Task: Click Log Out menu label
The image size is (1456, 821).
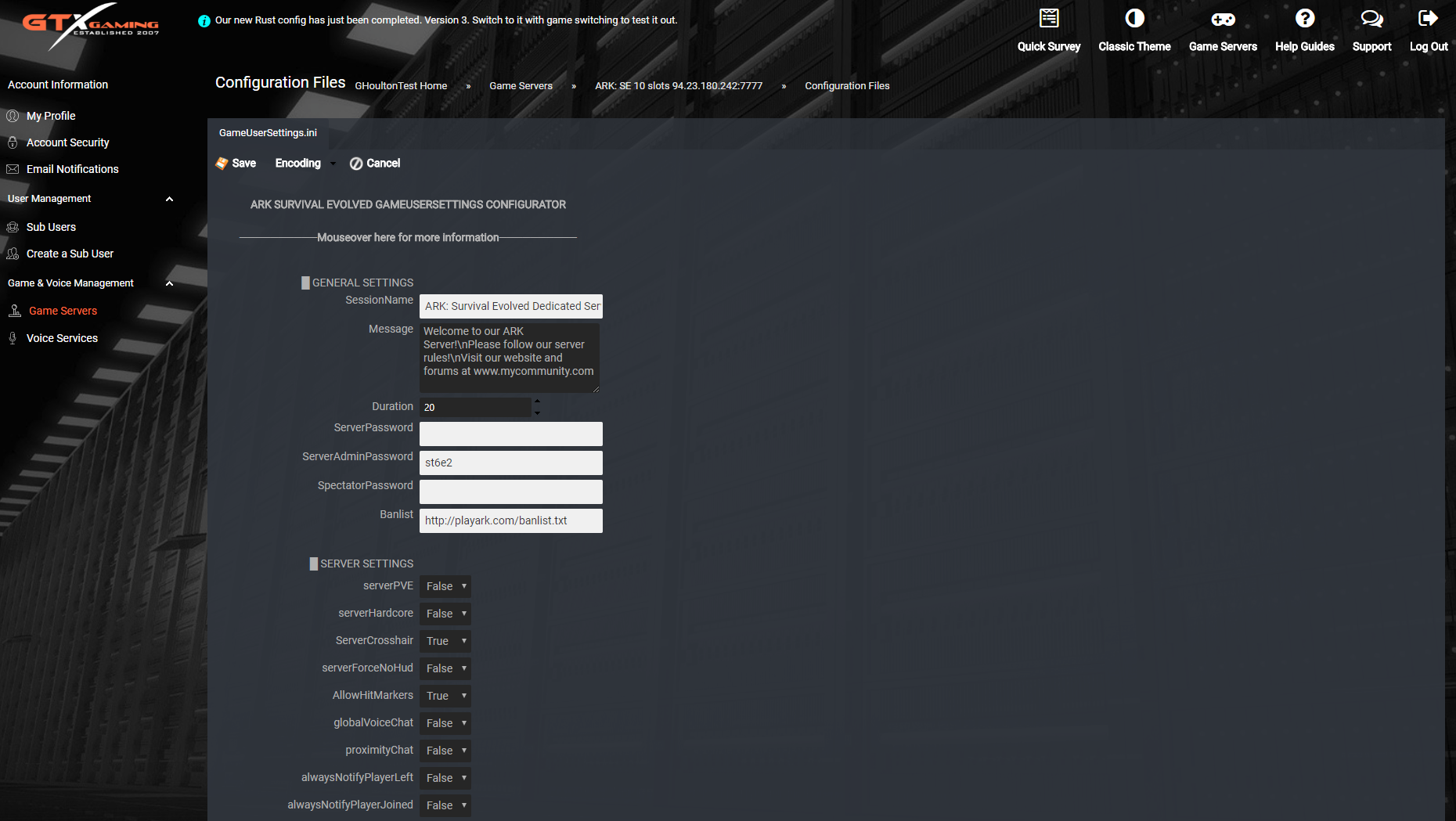Action: [x=1429, y=47]
